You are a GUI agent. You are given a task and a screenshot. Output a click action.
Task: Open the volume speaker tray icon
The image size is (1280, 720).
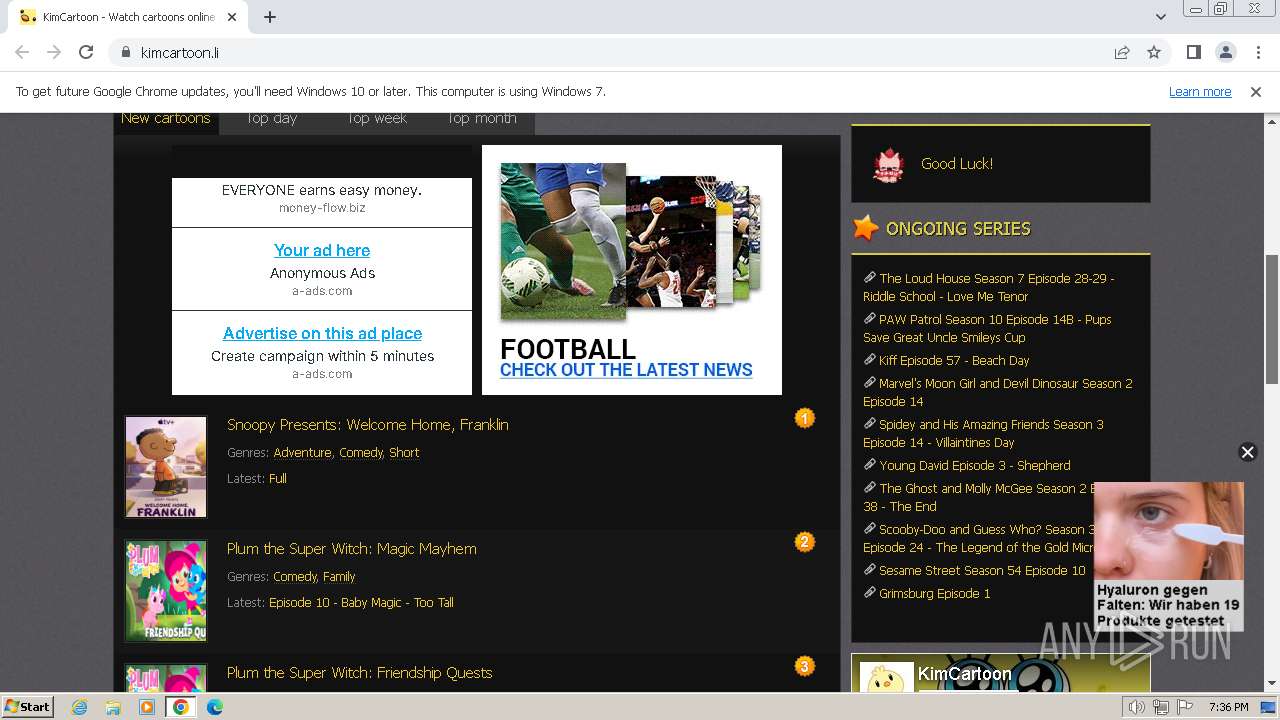1137,707
